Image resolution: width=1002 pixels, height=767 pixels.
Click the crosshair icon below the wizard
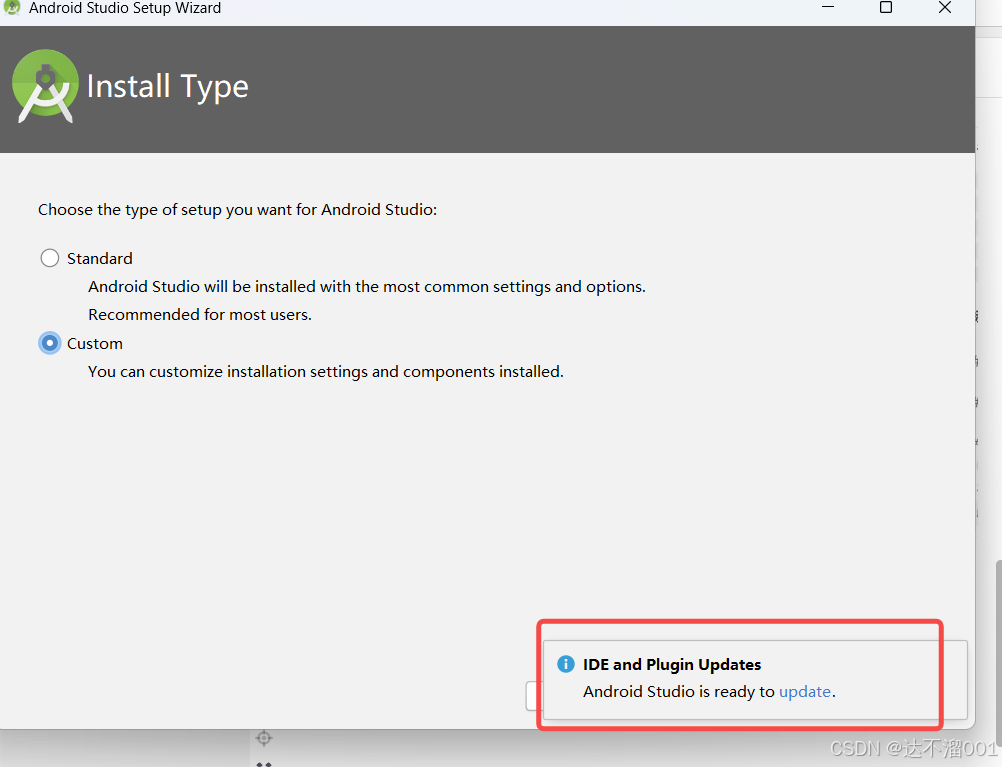click(x=264, y=738)
